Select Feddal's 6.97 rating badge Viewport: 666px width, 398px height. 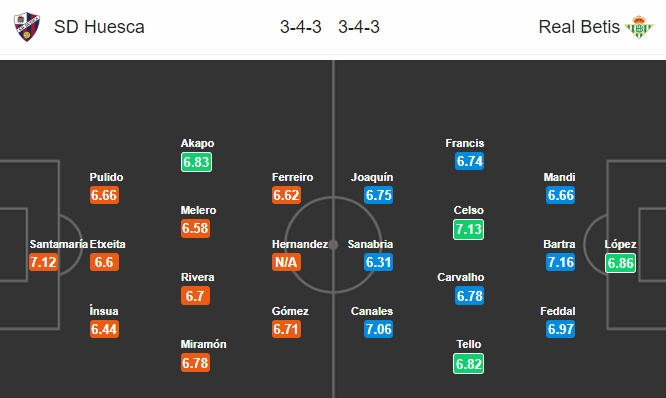(561, 329)
